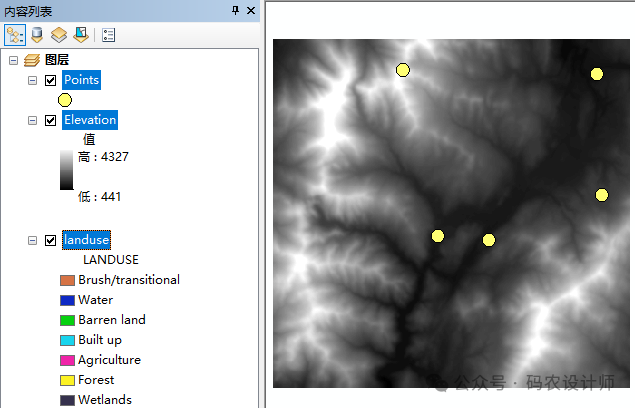The height and width of the screenshot is (408, 635).
Task: Click the data frame layers icon
Action: [x=32, y=60]
